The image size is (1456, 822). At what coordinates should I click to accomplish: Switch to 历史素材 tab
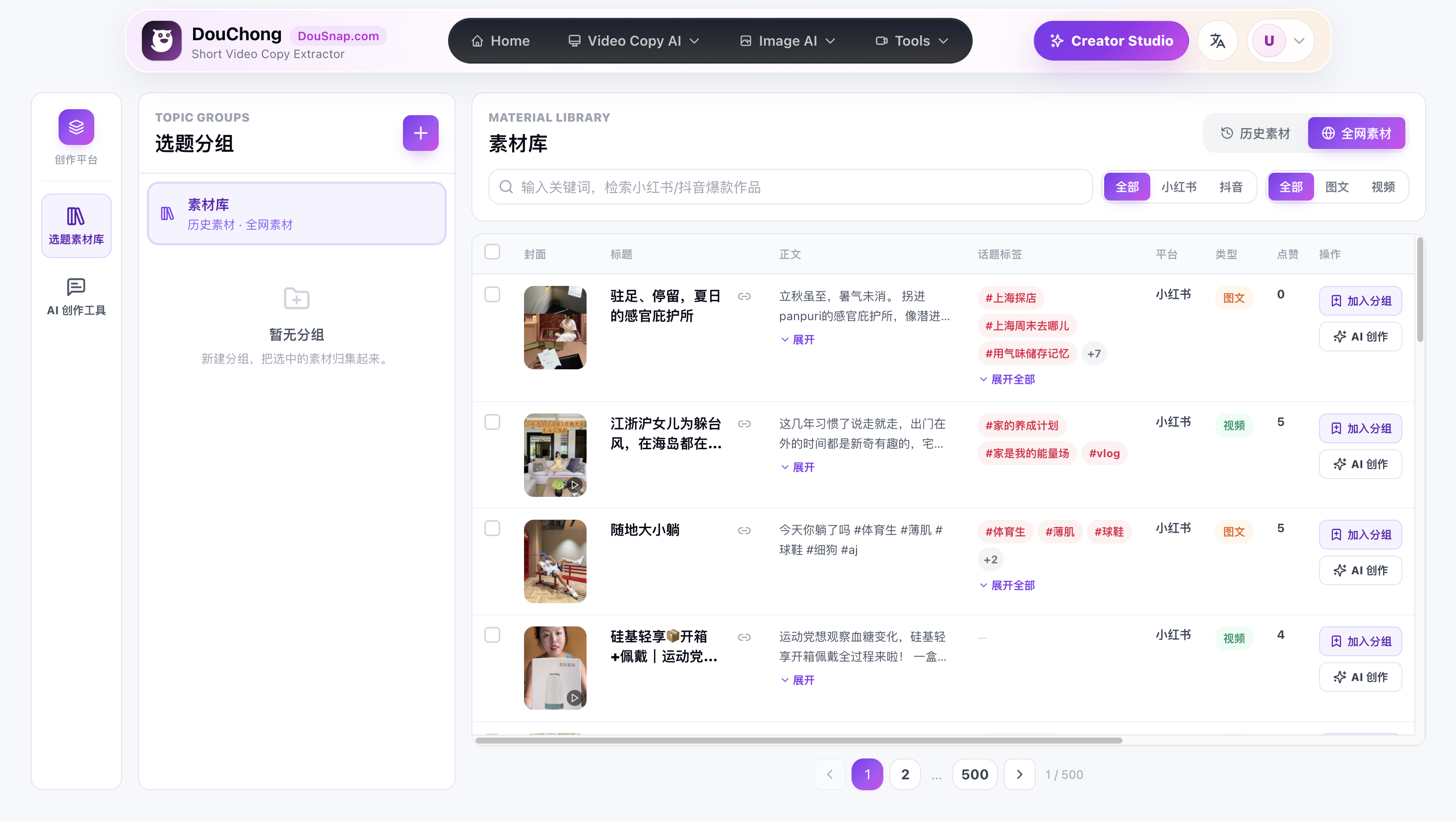click(x=1256, y=134)
